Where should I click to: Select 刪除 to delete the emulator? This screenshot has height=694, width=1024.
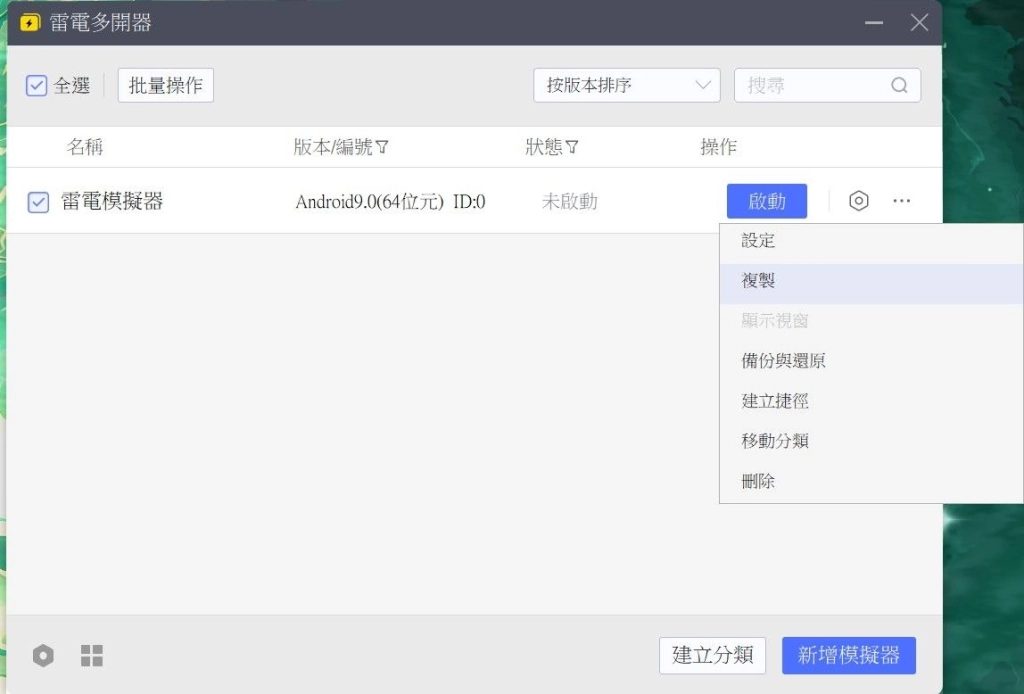pyautogui.click(x=758, y=481)
